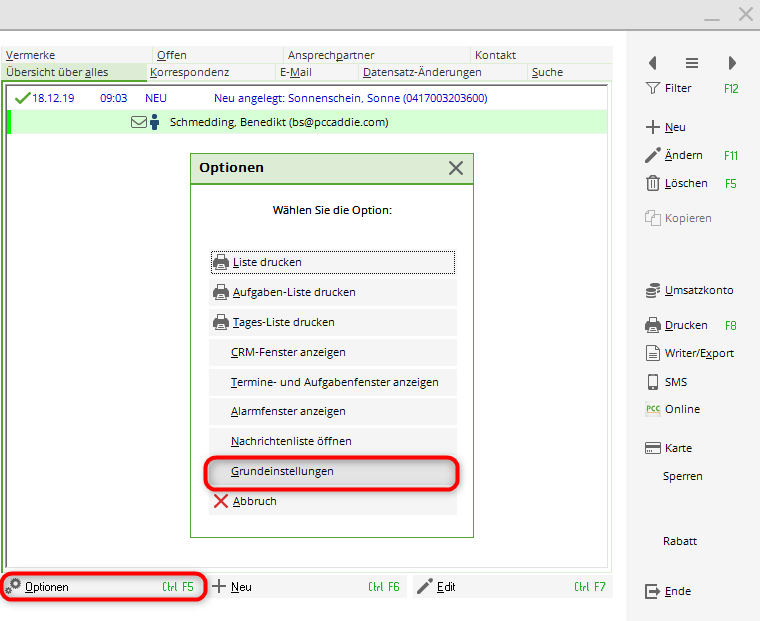Switch to the Korrespondenz tab
Viewport: 760px width, 621px height.
pyautogui.click(x=190, y=72)
